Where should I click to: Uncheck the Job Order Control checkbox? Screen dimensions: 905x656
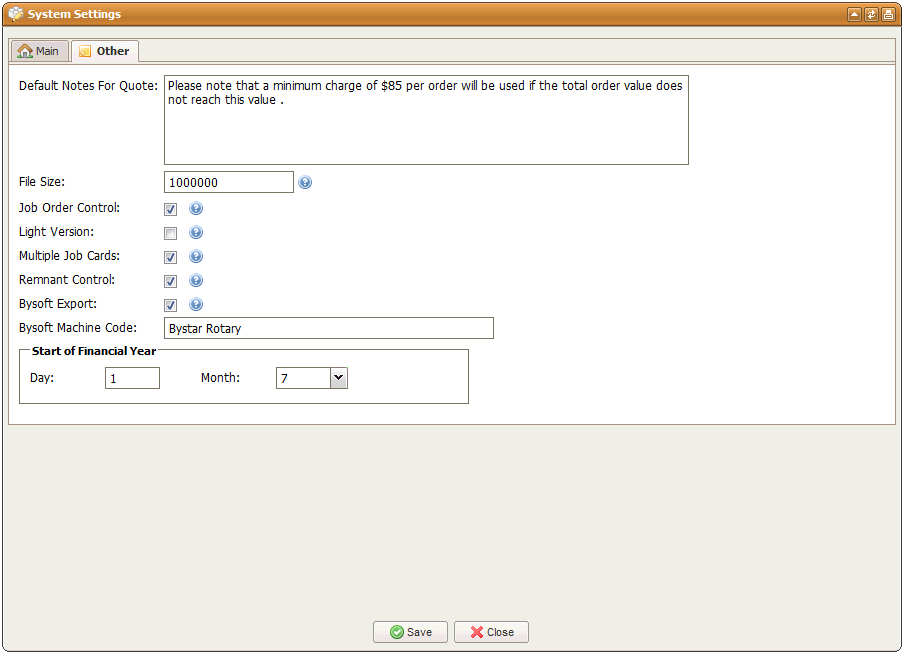(171, 209)
